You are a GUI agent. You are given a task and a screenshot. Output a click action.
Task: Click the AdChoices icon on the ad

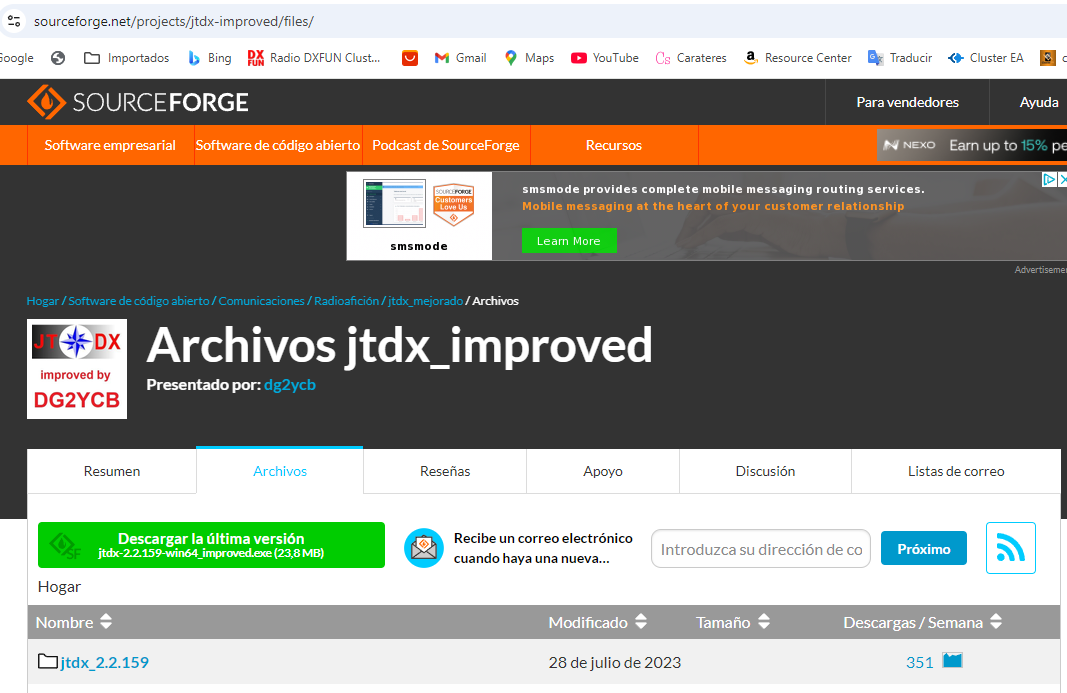1049,179
